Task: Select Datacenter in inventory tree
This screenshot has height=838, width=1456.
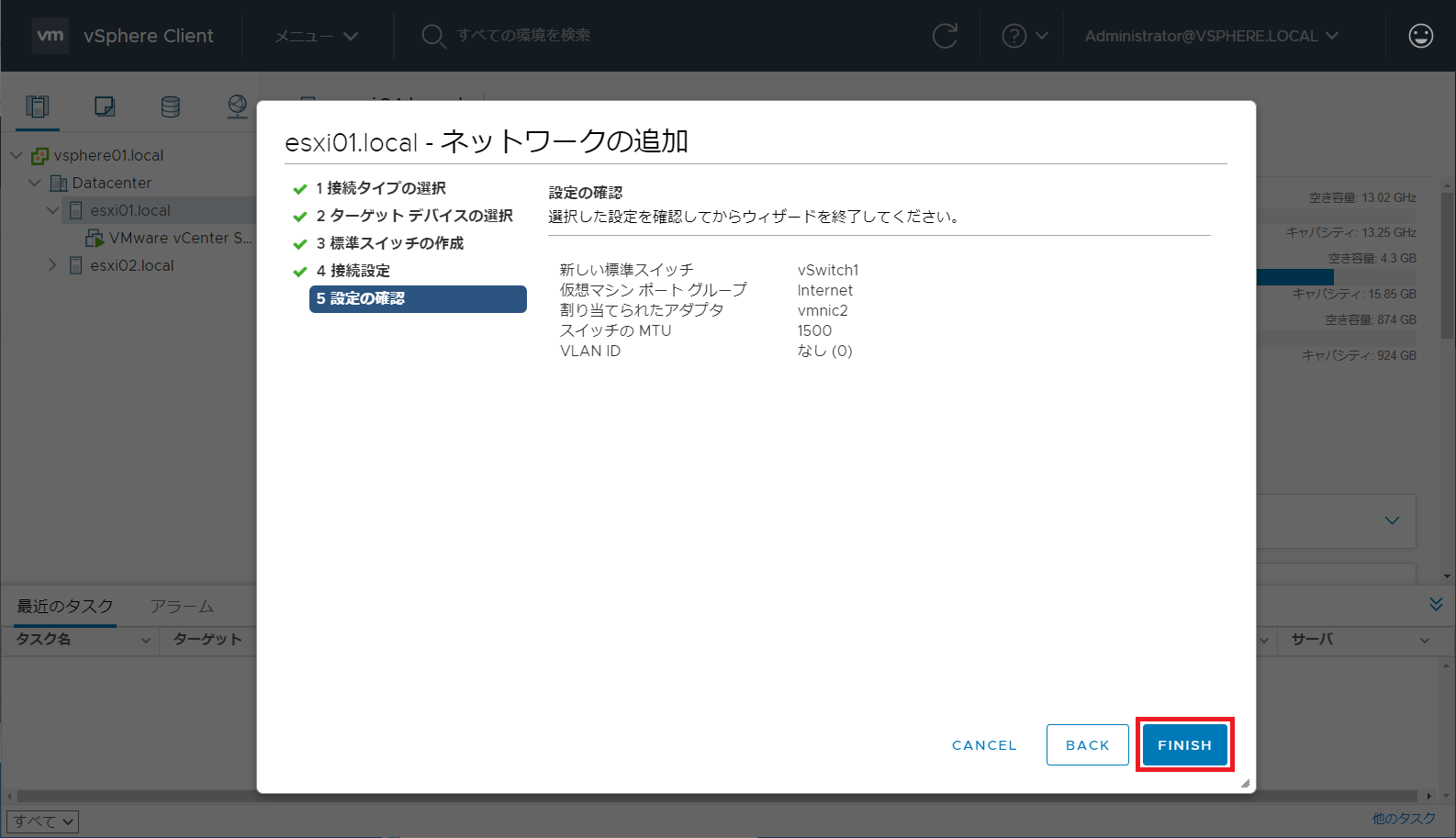Action: [111, 183]
